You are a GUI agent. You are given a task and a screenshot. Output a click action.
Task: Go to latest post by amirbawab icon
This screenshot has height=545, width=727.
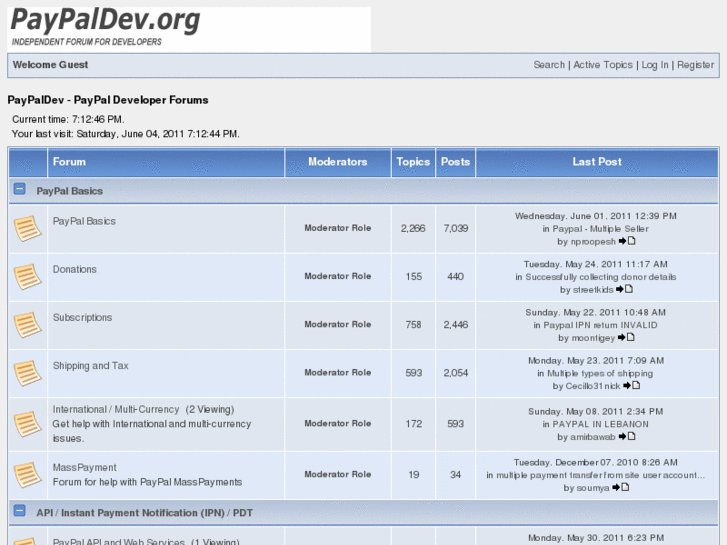(627, 436)
